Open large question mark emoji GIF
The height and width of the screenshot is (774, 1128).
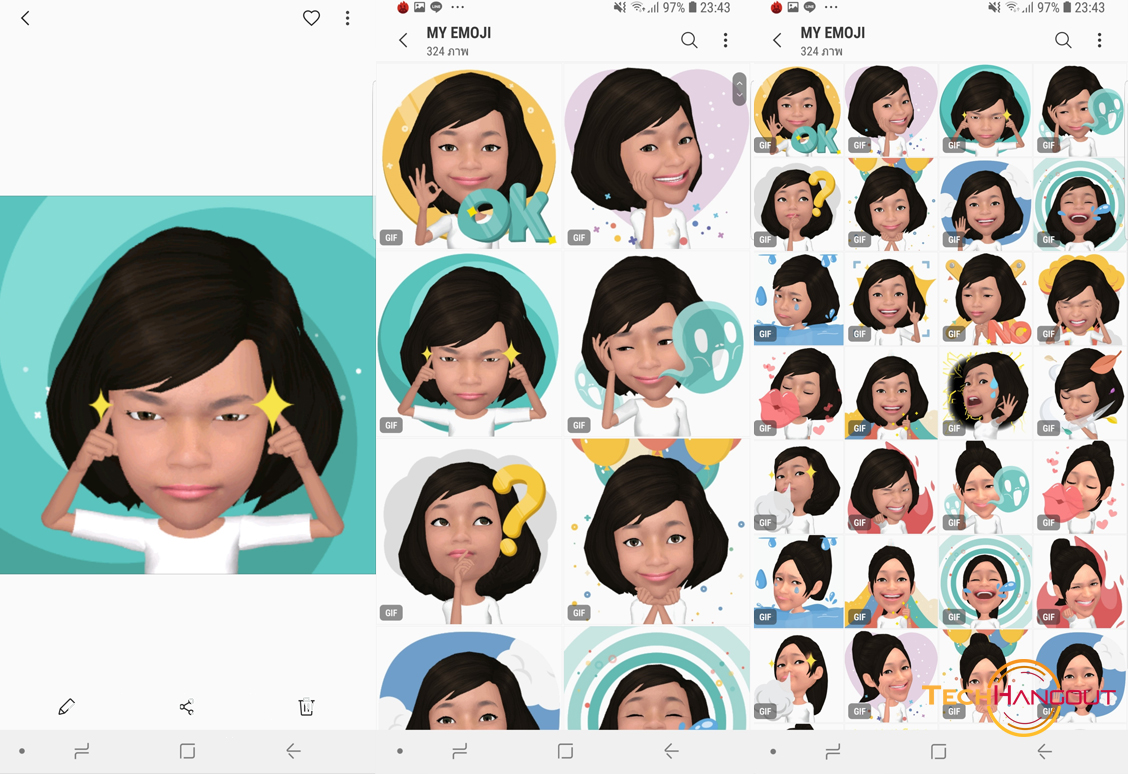coord(468,532)
